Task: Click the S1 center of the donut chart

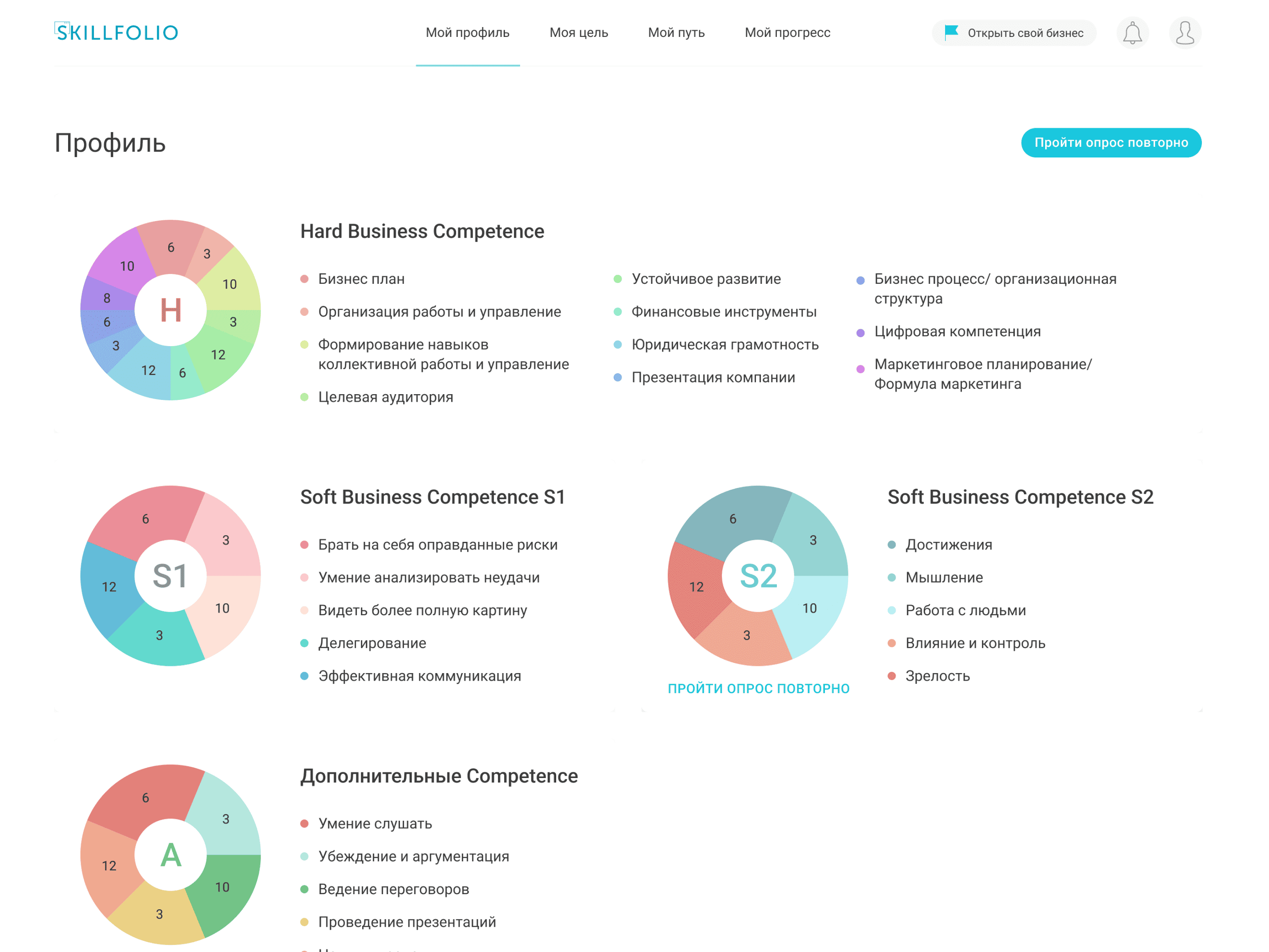Action: pos(171,576)
